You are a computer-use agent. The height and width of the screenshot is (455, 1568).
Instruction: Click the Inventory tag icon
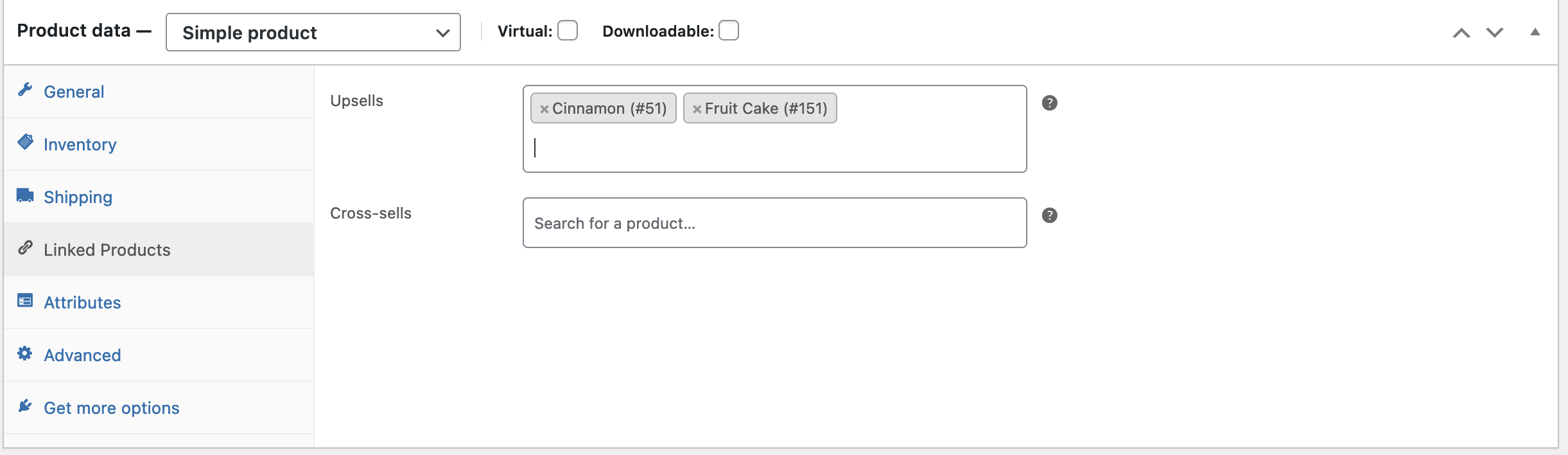[25, 142]
